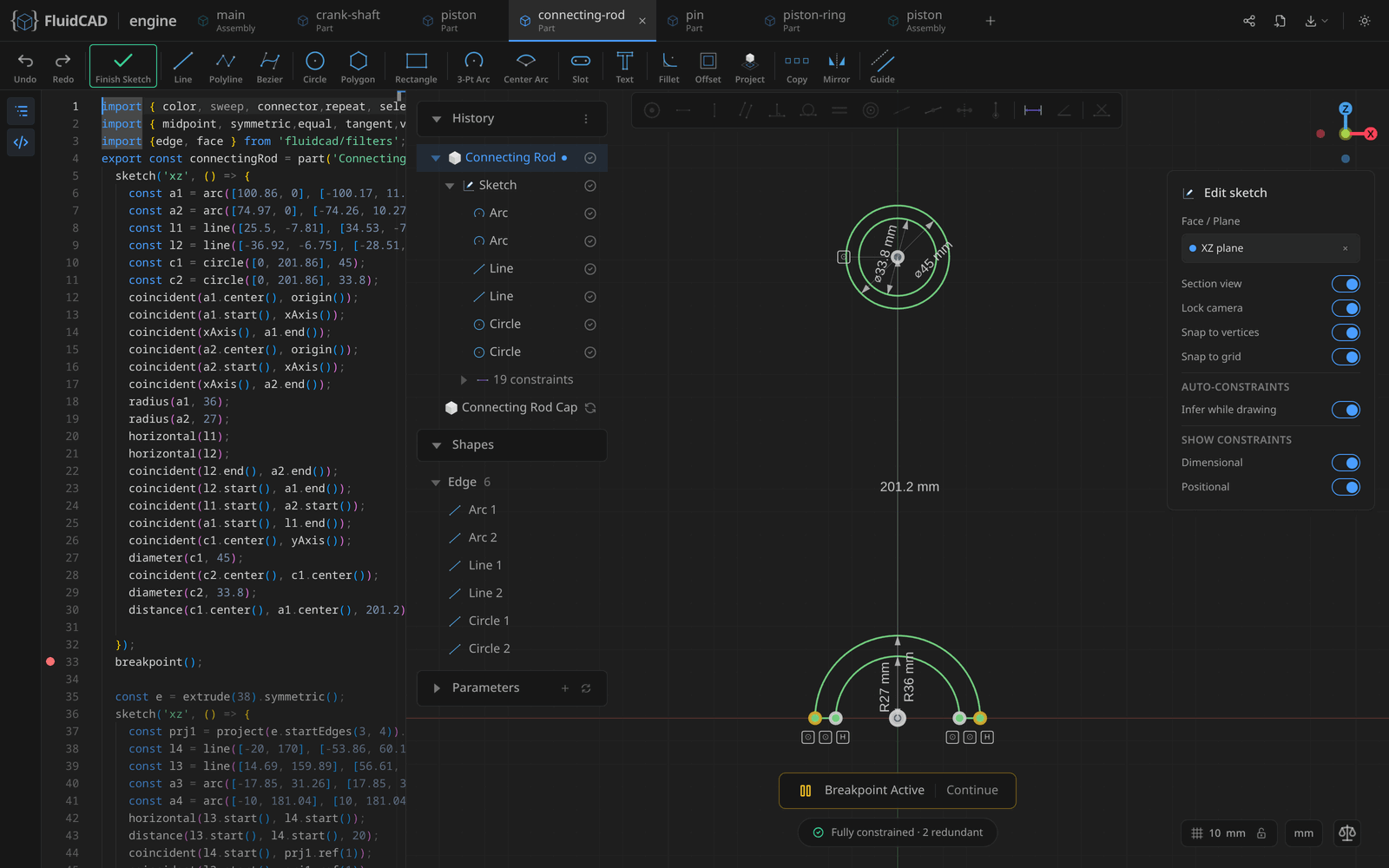Screen dimensions: 1389x868
Task: Click the 10 mm grid size field
Action: [1227, 833]
